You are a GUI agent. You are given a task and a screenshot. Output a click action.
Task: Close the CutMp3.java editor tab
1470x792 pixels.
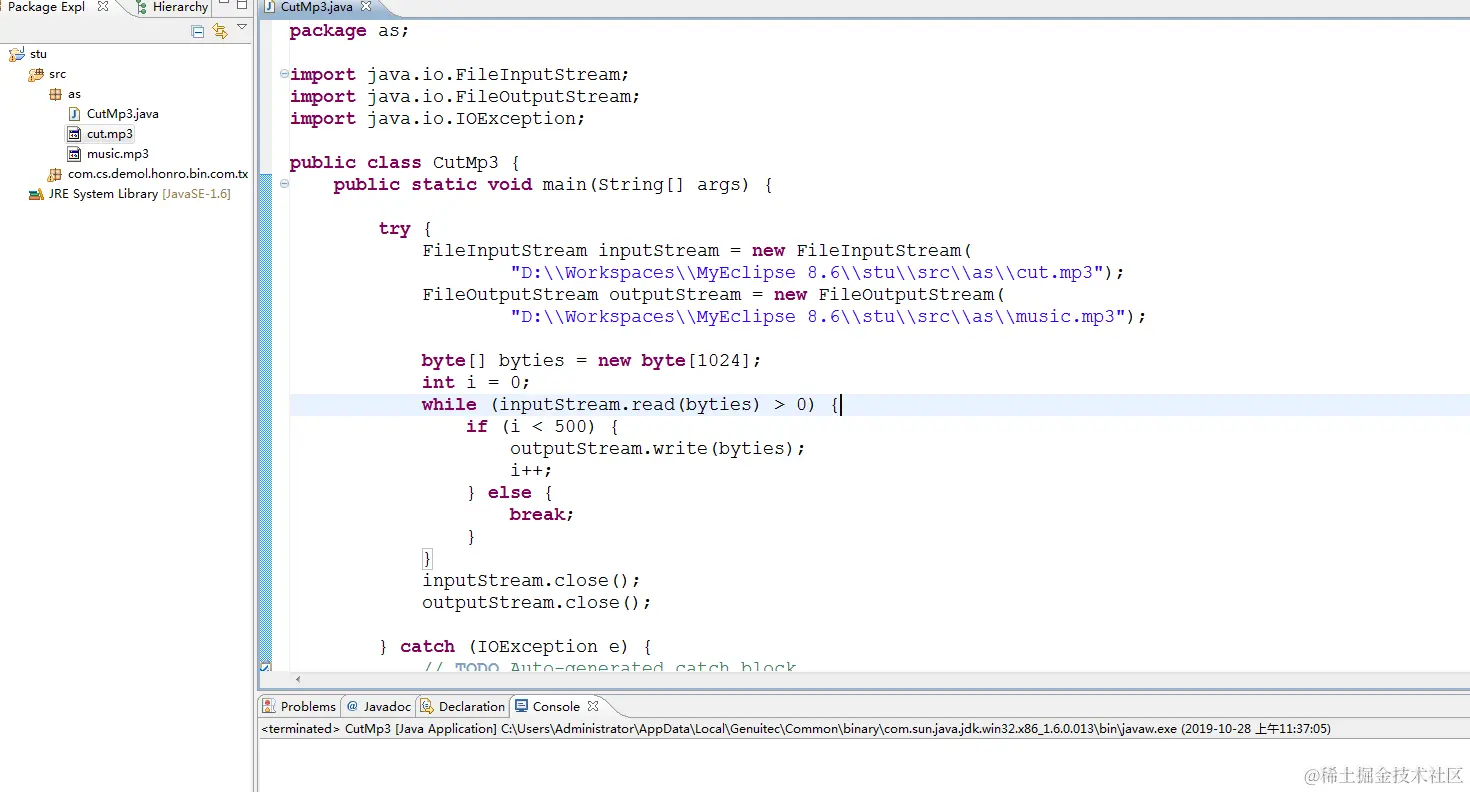(x=366, y=7)
